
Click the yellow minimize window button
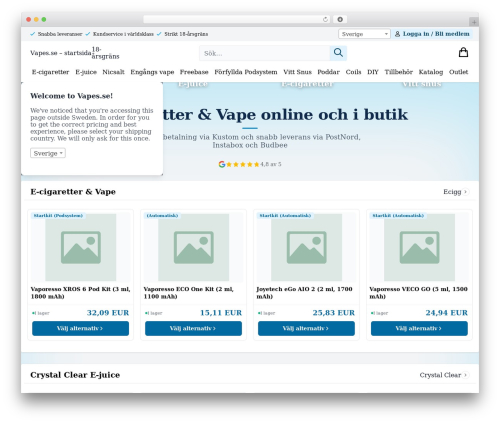pyautogui.click(x=36, y=19)
